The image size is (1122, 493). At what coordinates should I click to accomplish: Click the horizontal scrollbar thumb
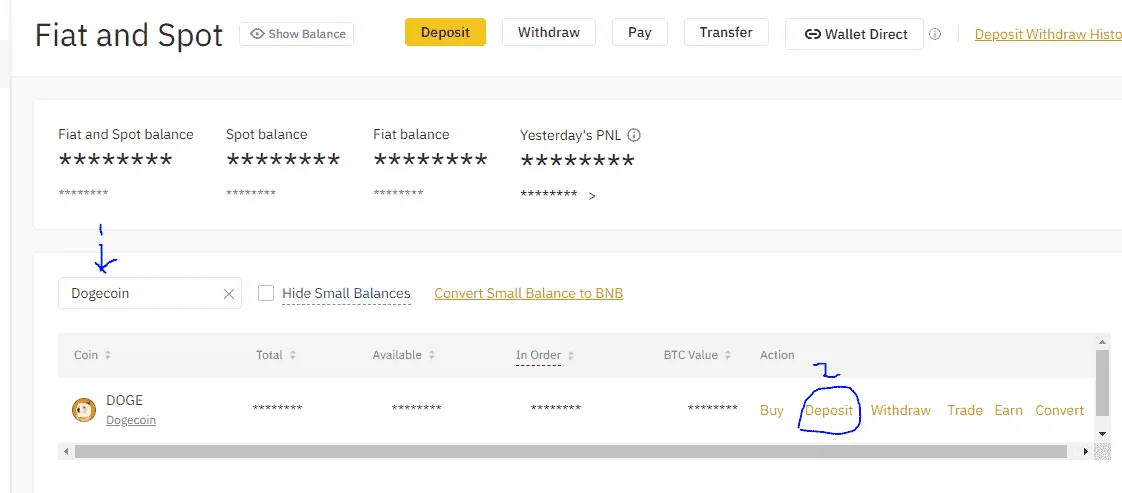tap(570, 451)
